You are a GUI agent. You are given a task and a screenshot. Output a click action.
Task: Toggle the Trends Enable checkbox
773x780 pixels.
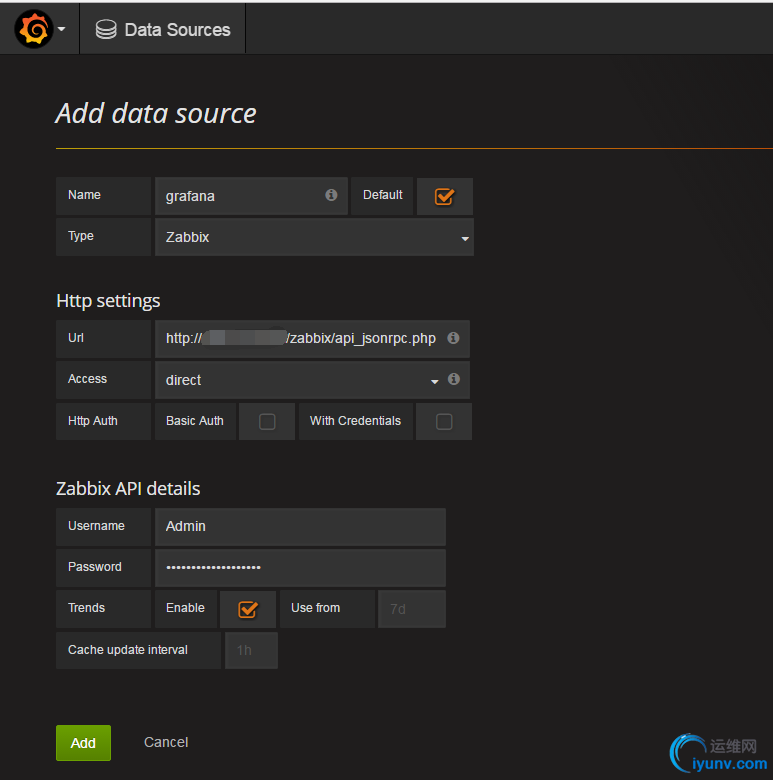pyautogui.click(x=248, y=609)
